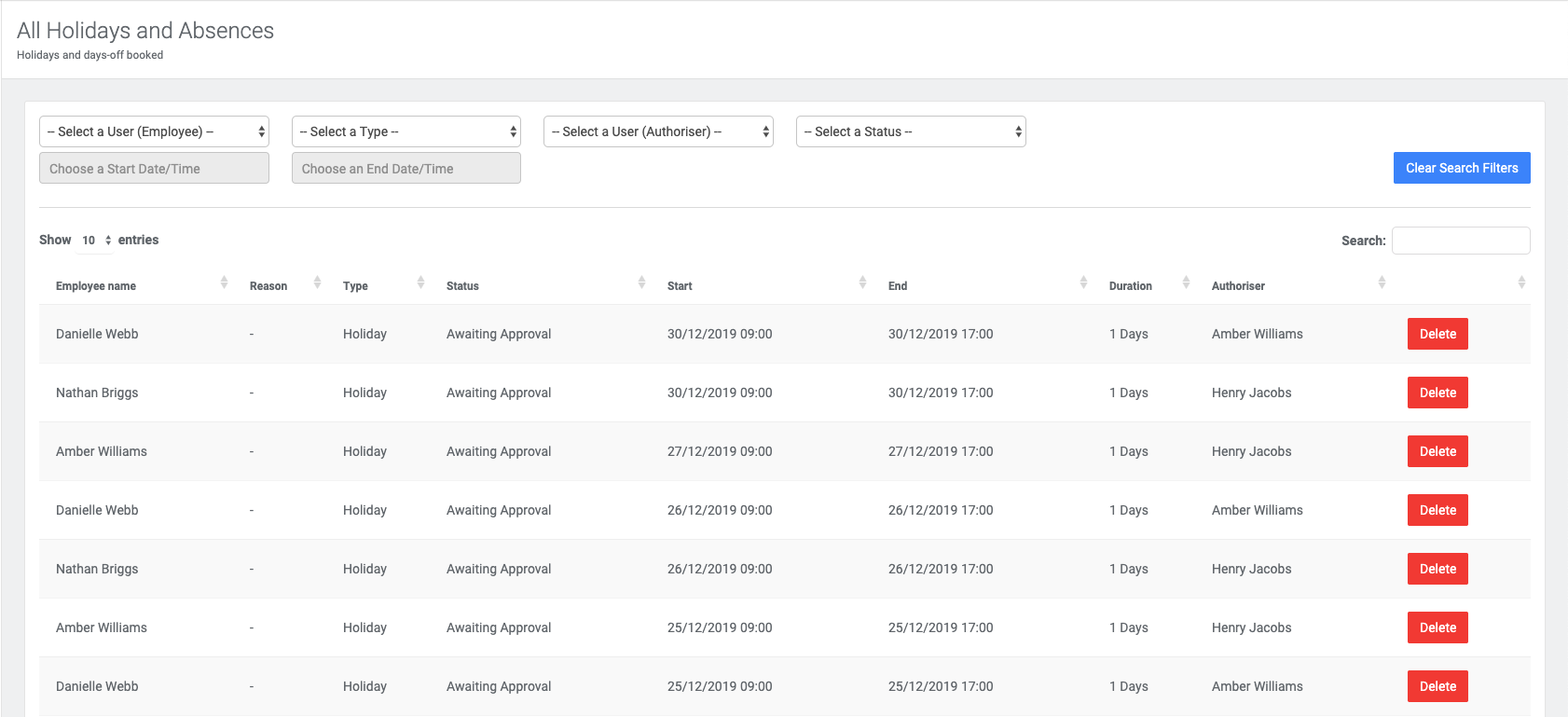Screen dimensions: 1568x717
Task: Change the Show entries count selector
Action: click(x=95, y=241)
